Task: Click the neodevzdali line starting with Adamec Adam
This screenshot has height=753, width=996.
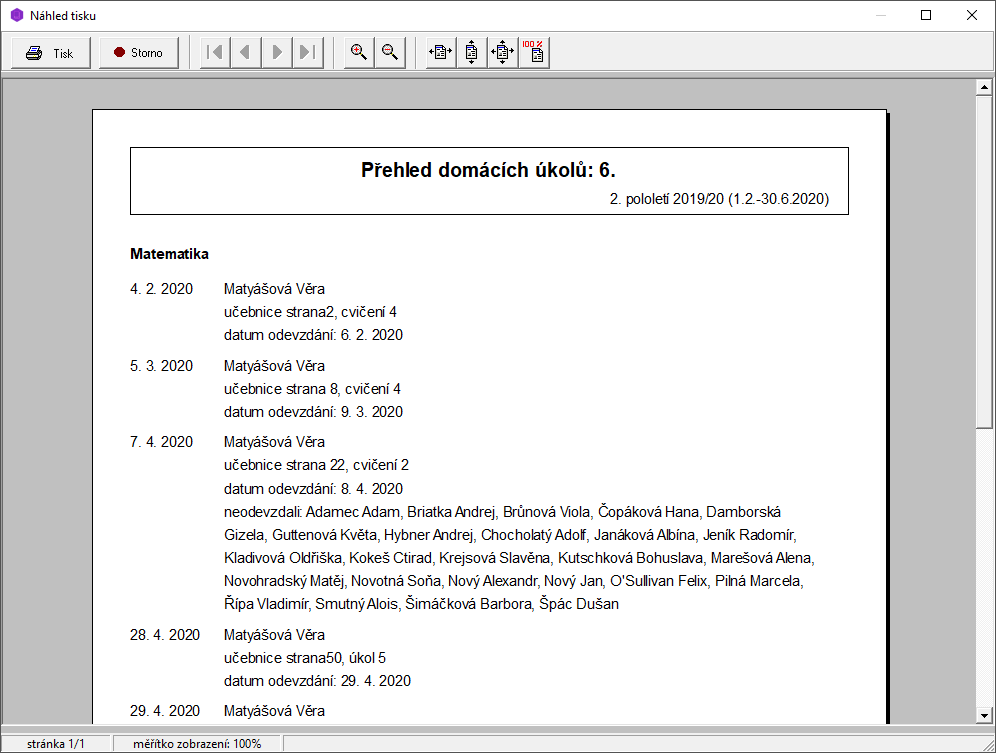Action: [502, 512]
